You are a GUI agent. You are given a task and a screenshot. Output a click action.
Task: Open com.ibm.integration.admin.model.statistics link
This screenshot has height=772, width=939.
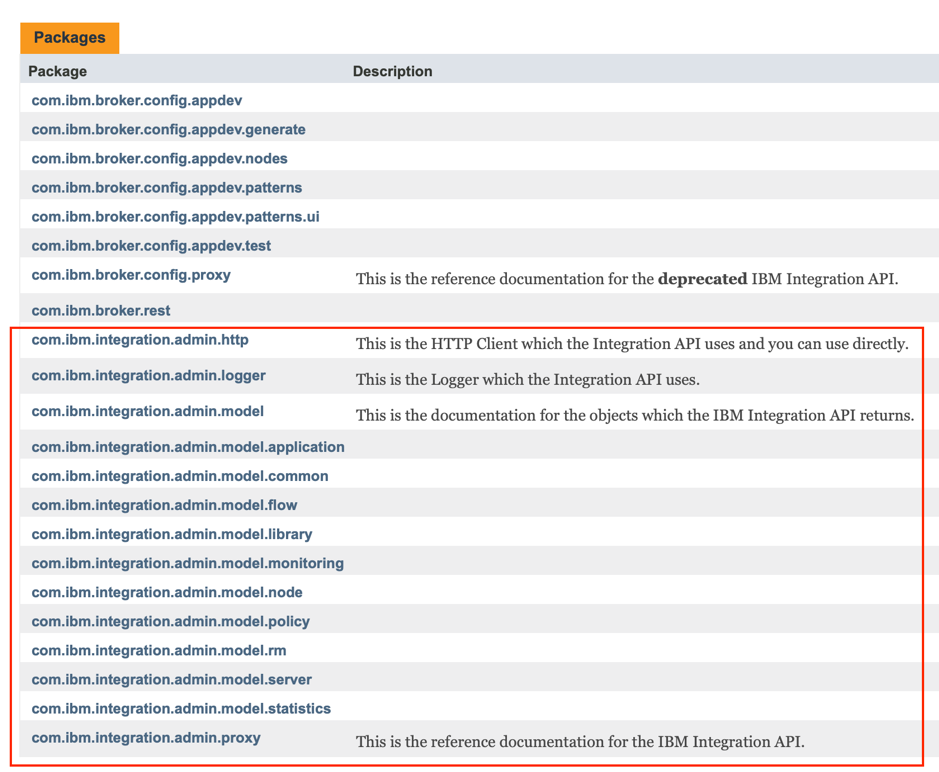(181, 709)
